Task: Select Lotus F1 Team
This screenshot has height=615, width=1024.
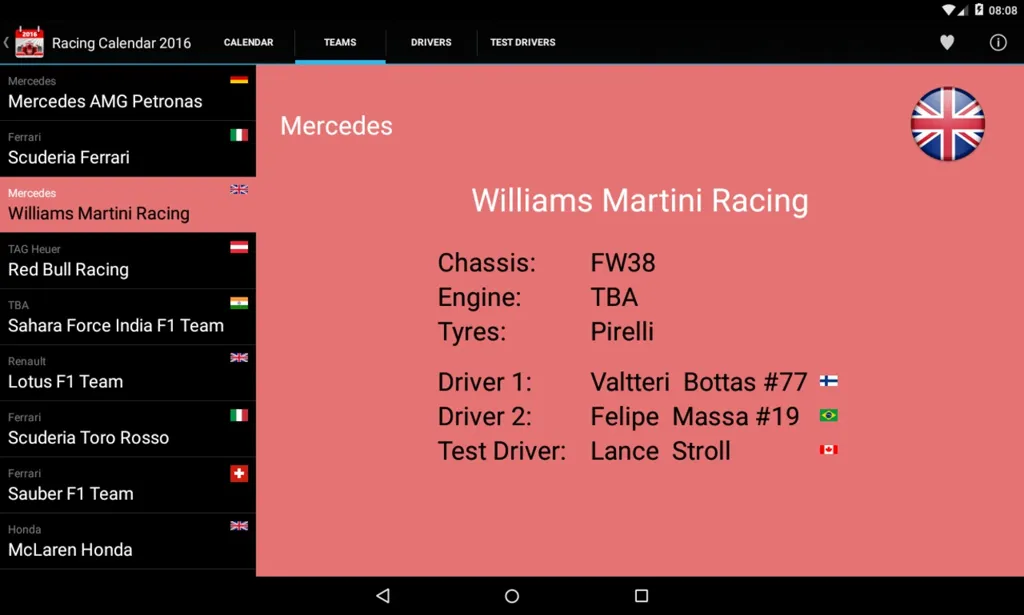Action: (128, 373)
